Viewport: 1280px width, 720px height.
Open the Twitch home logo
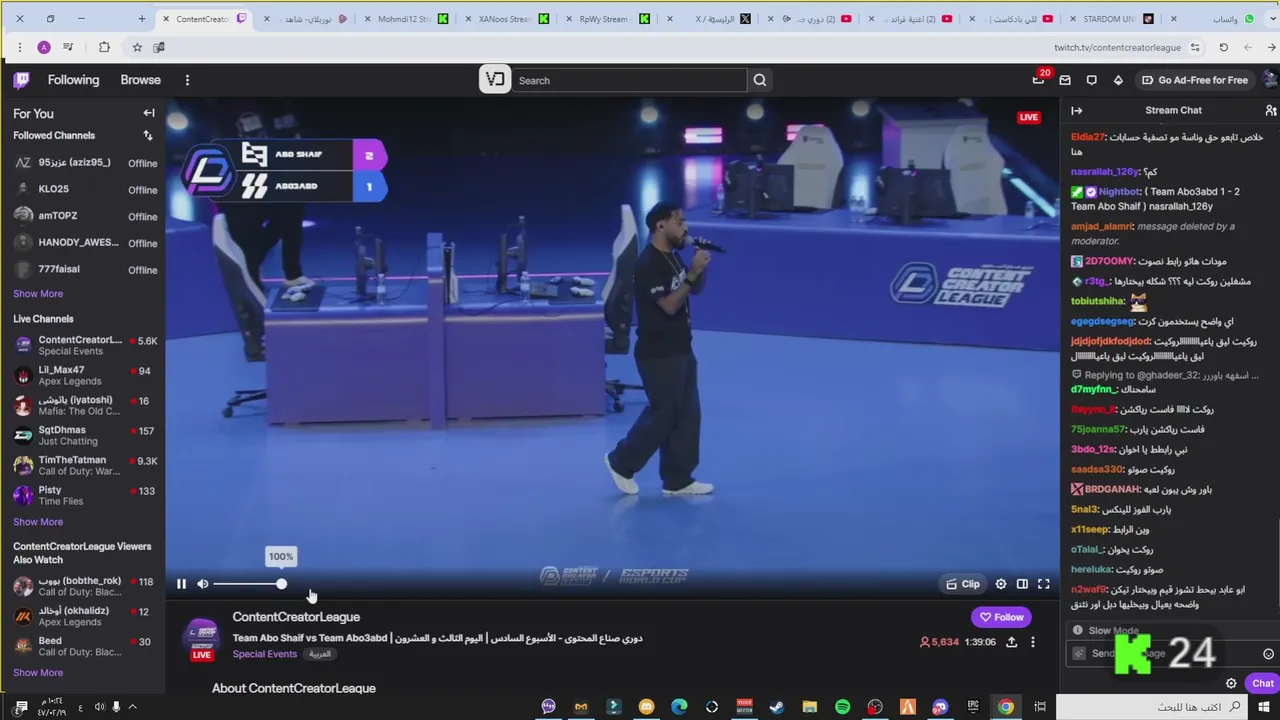[22, 80]
